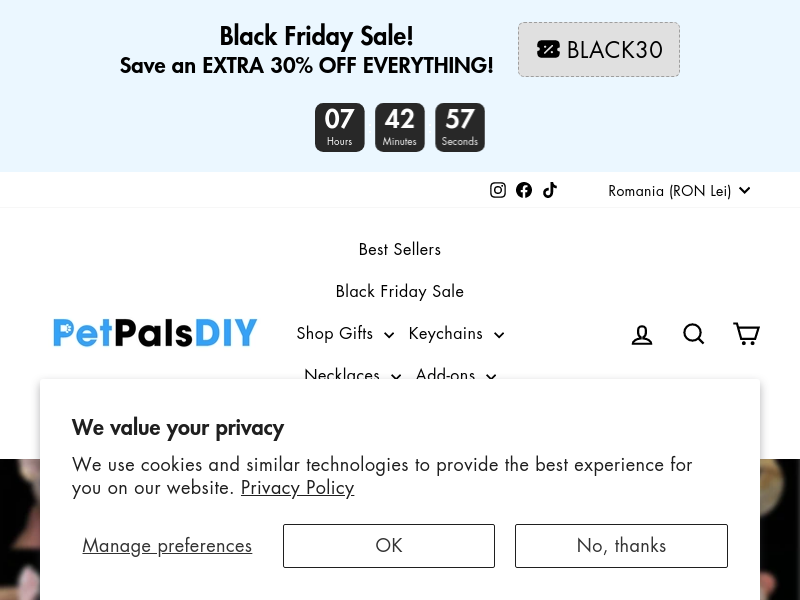The height and width of the screenshot is (600, 800).
Task: Open the Best Sellers menu item
Action: tap(400, 249)
